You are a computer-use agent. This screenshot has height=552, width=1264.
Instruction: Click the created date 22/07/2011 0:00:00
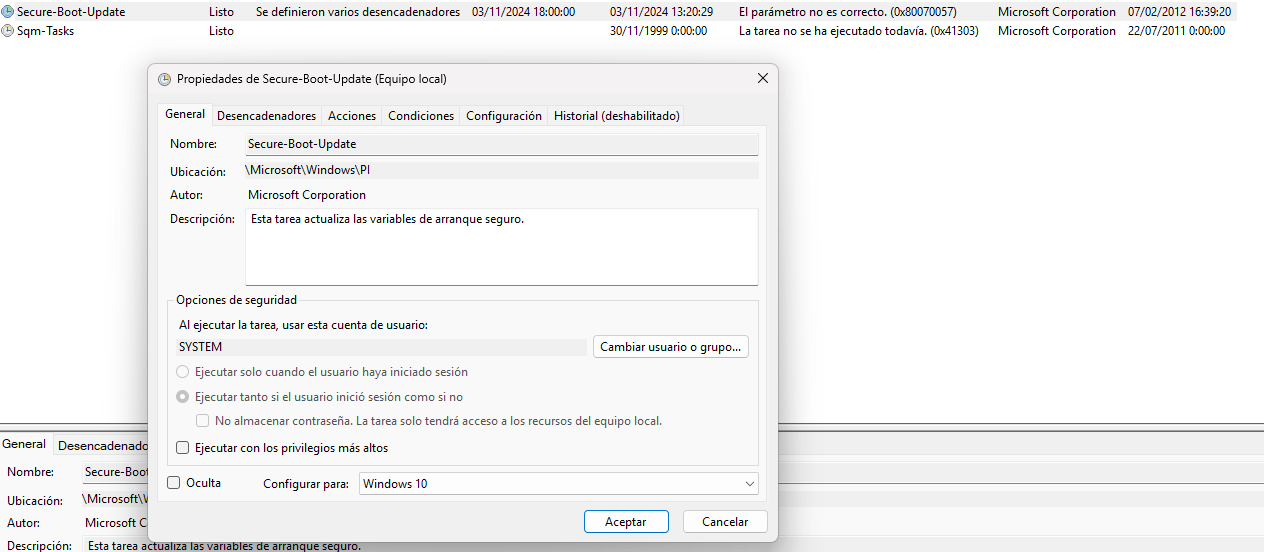click(1176, 31)
